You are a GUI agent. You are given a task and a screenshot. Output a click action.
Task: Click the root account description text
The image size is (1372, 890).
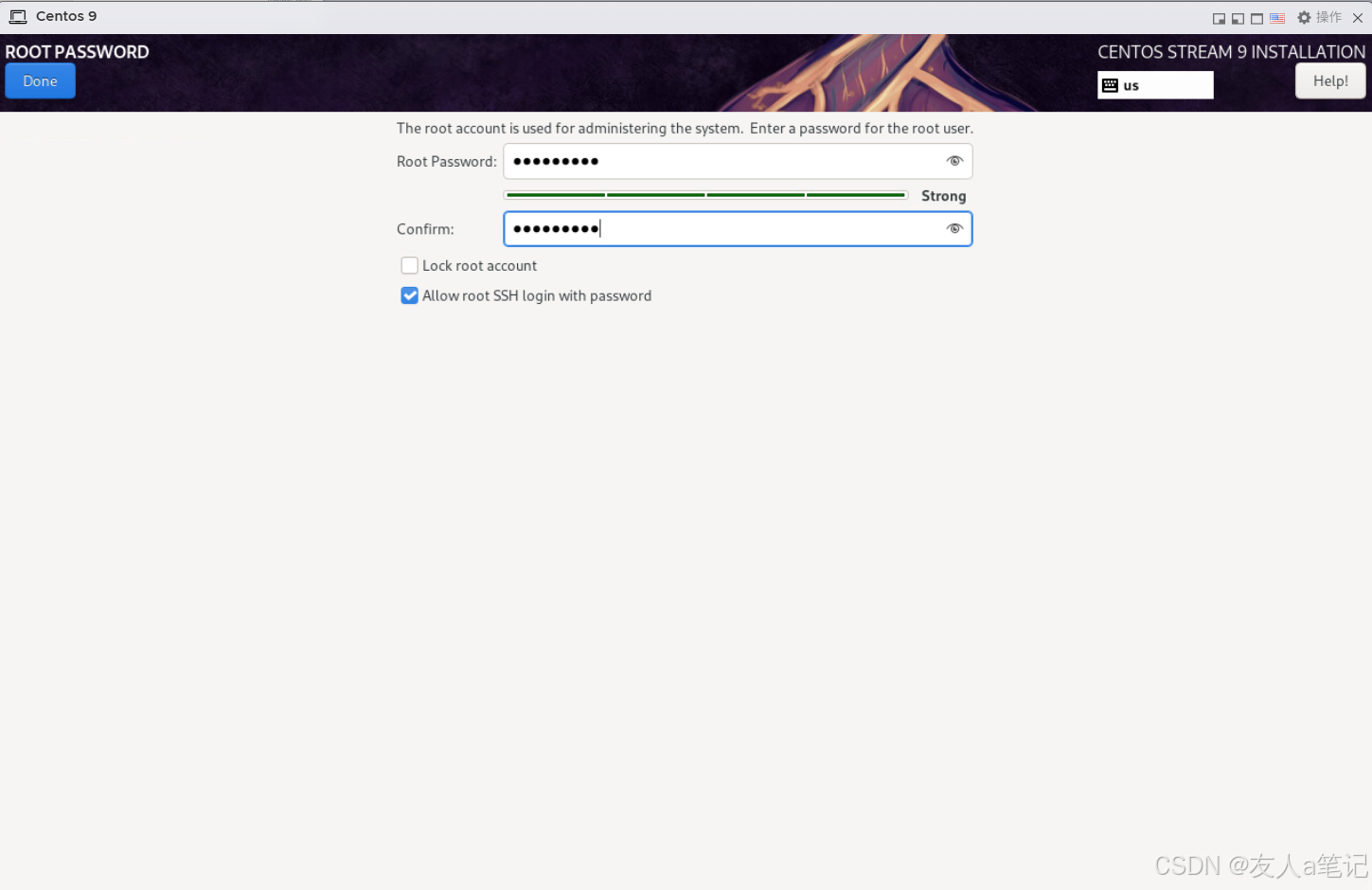click(x=685, y=129)
